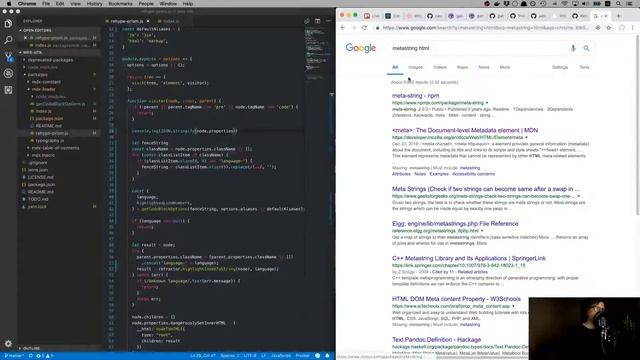Image resolution: width=640 pixels, height=360 pixels.
Task: Open the Extensions view in VS Code
Action: [x=8, y=90]
